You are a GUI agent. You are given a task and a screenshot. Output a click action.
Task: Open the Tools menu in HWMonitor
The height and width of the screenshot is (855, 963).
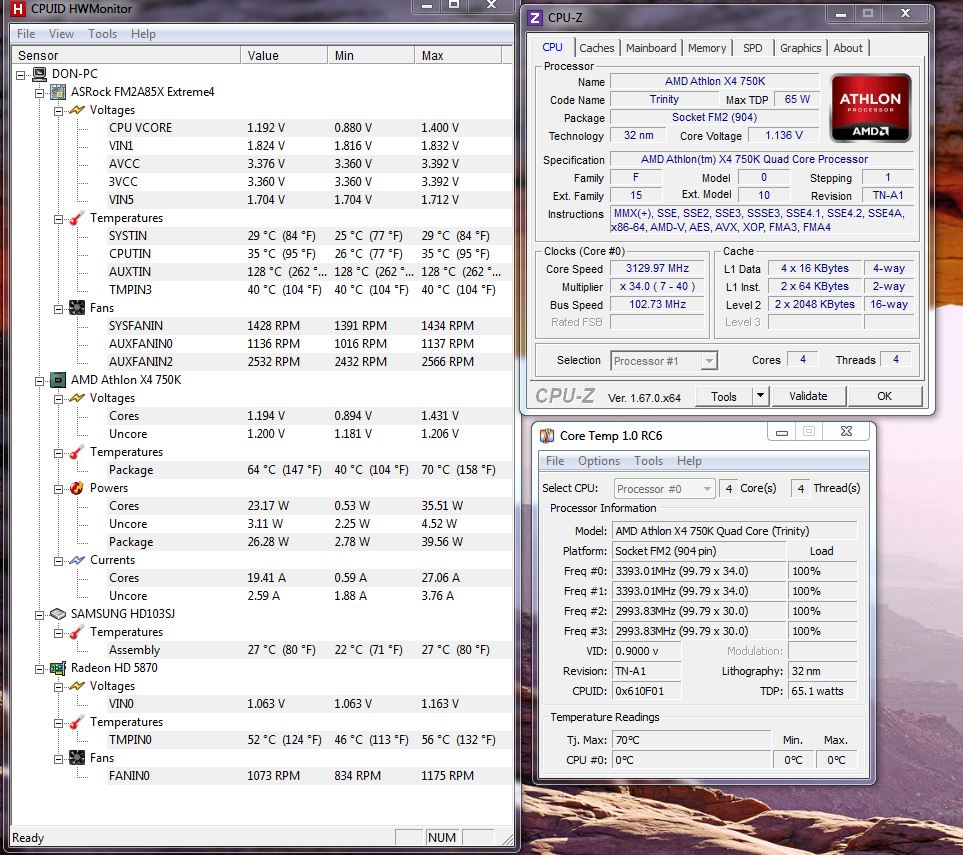tap(103, 34)
